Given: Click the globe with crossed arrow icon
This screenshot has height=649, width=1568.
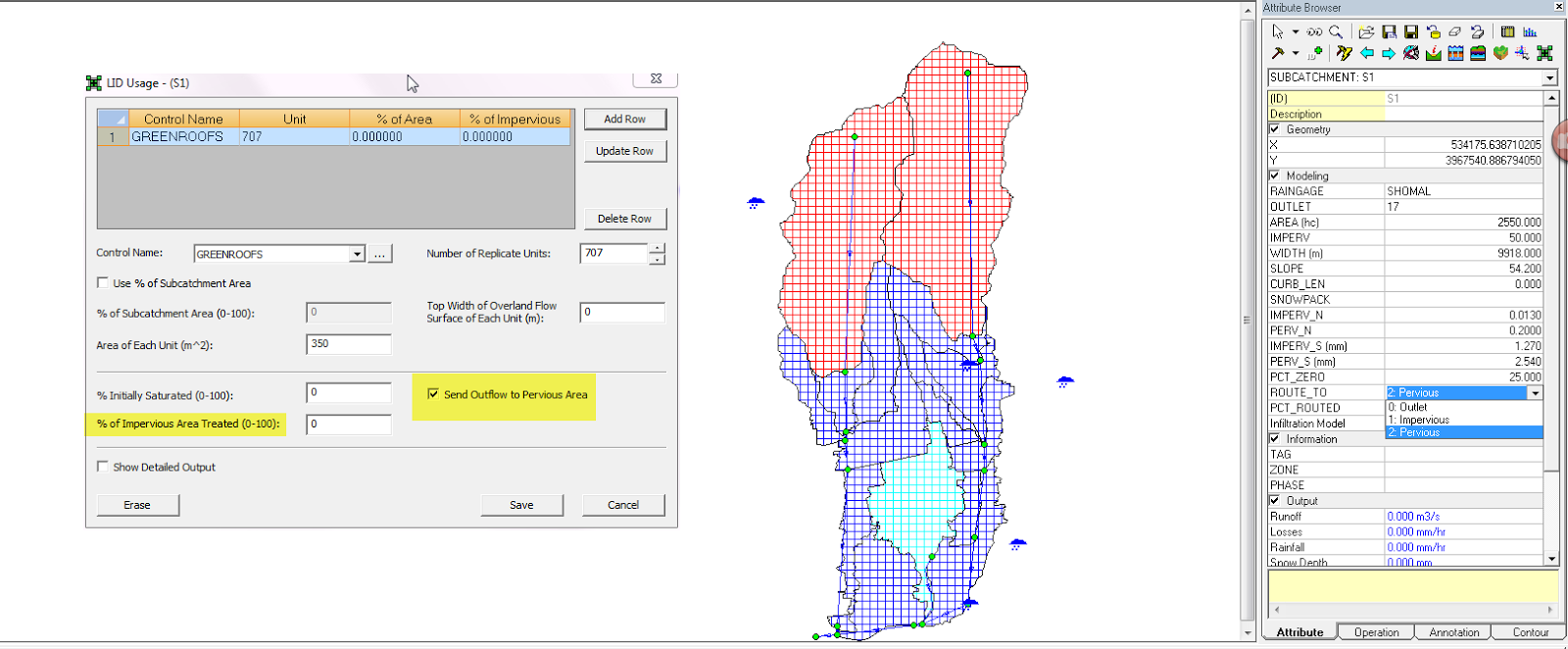Looking at the screenshot, I should pos(1411,53).
